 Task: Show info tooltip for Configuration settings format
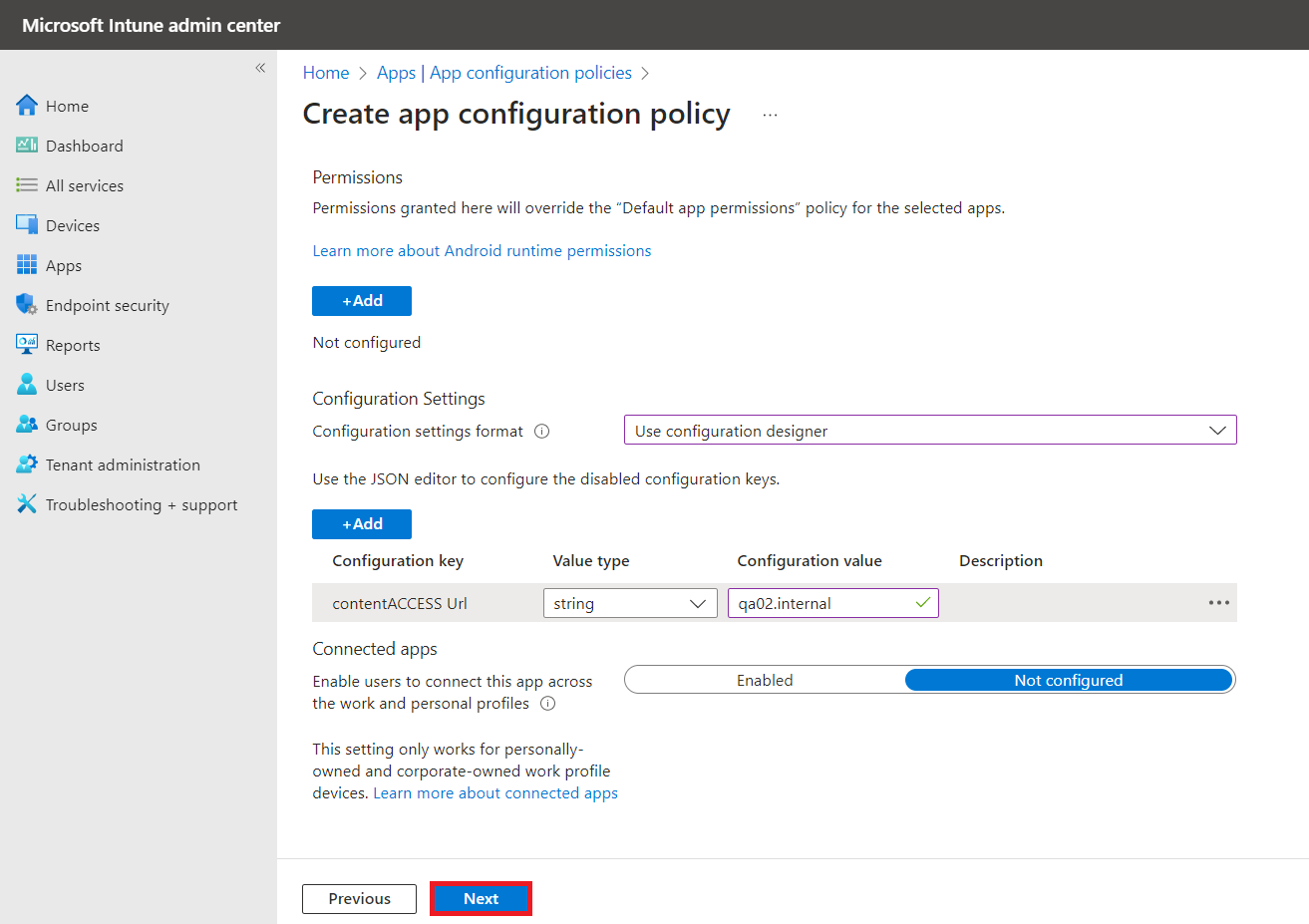(x=542, y=432)
